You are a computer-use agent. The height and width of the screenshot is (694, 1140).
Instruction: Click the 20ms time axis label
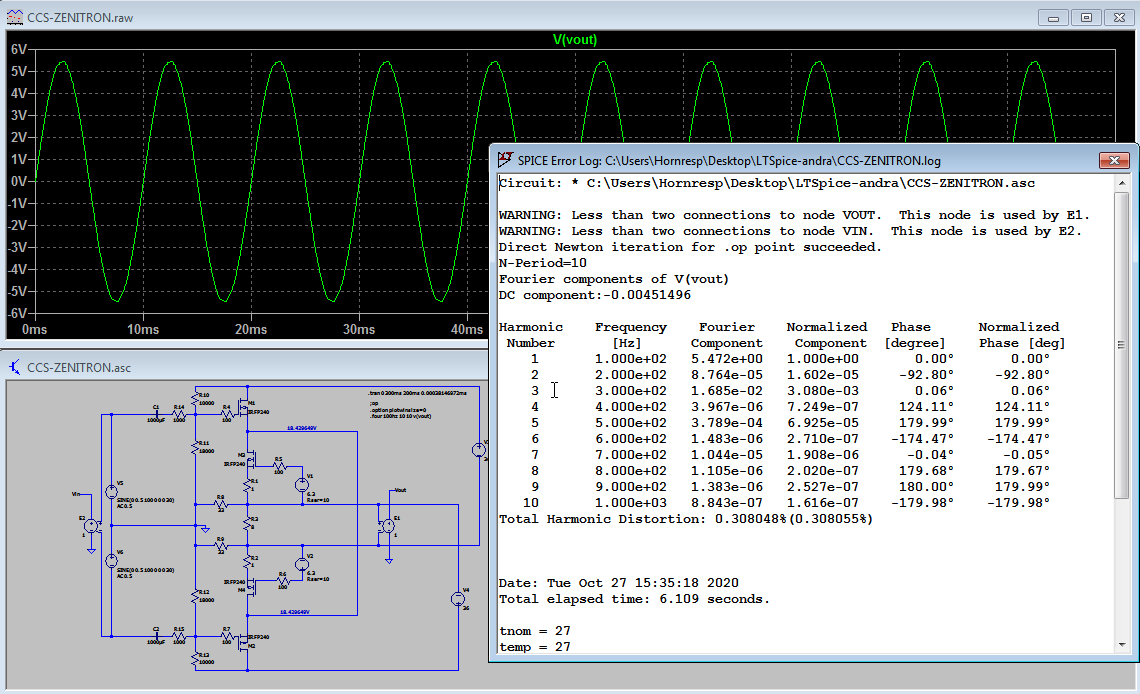pyautogui.click(x=251, y=329)
